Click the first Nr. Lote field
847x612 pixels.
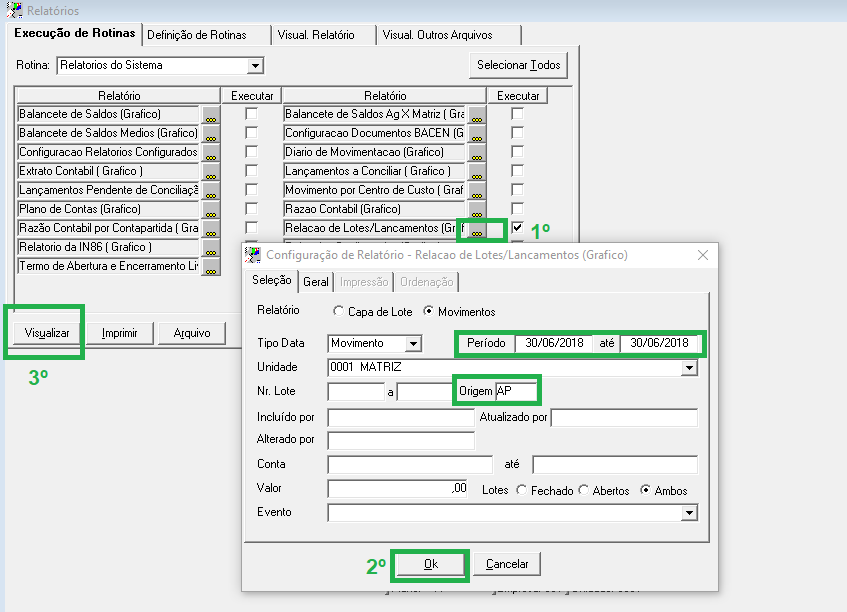point(356,391)
